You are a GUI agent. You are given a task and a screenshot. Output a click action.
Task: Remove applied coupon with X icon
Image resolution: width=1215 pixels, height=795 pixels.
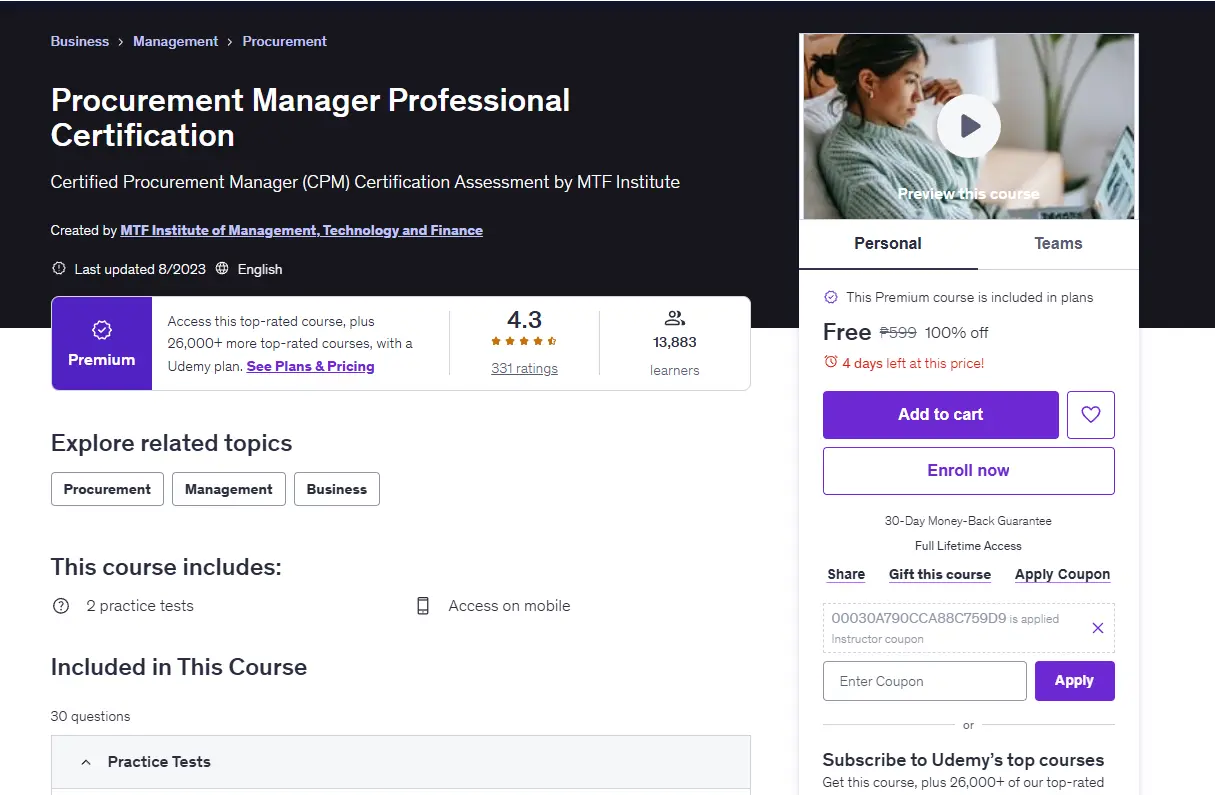(x=1098, y=628)
